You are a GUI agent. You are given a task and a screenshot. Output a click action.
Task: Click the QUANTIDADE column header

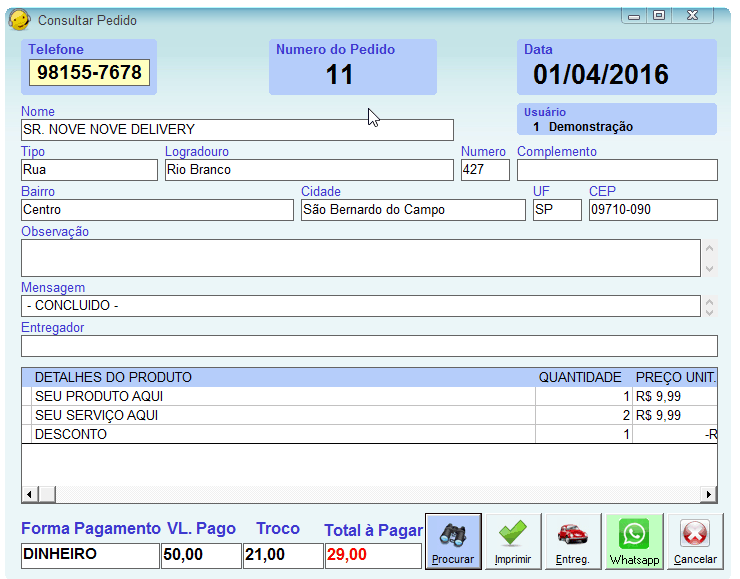(584, 378)
